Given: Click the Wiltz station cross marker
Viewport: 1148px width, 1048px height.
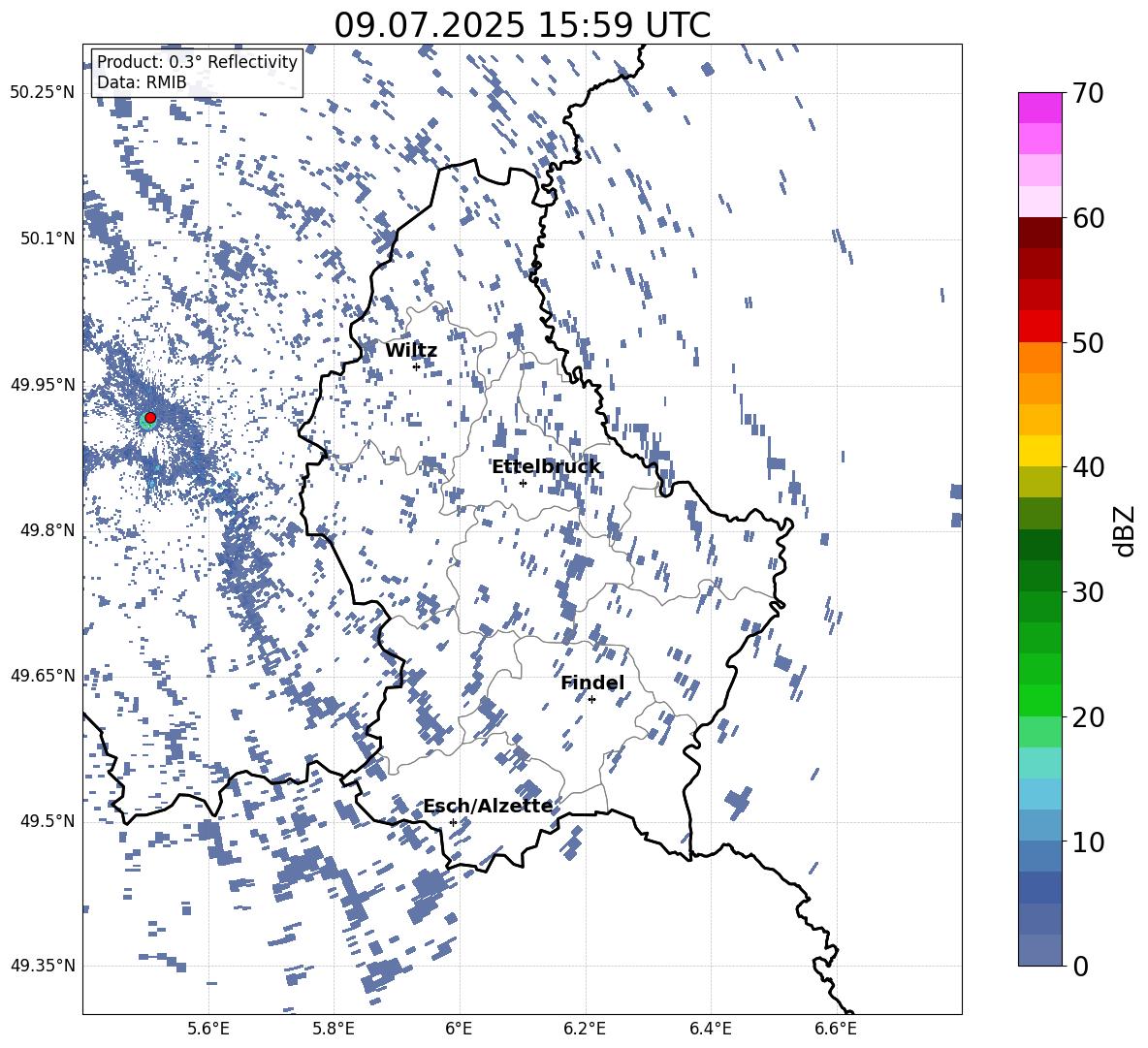Looking at the screenshot, I should (416, 366).
